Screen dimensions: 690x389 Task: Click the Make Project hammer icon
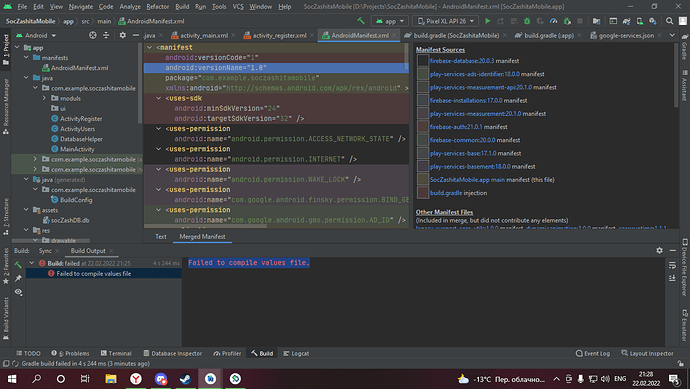pos(361,21)
